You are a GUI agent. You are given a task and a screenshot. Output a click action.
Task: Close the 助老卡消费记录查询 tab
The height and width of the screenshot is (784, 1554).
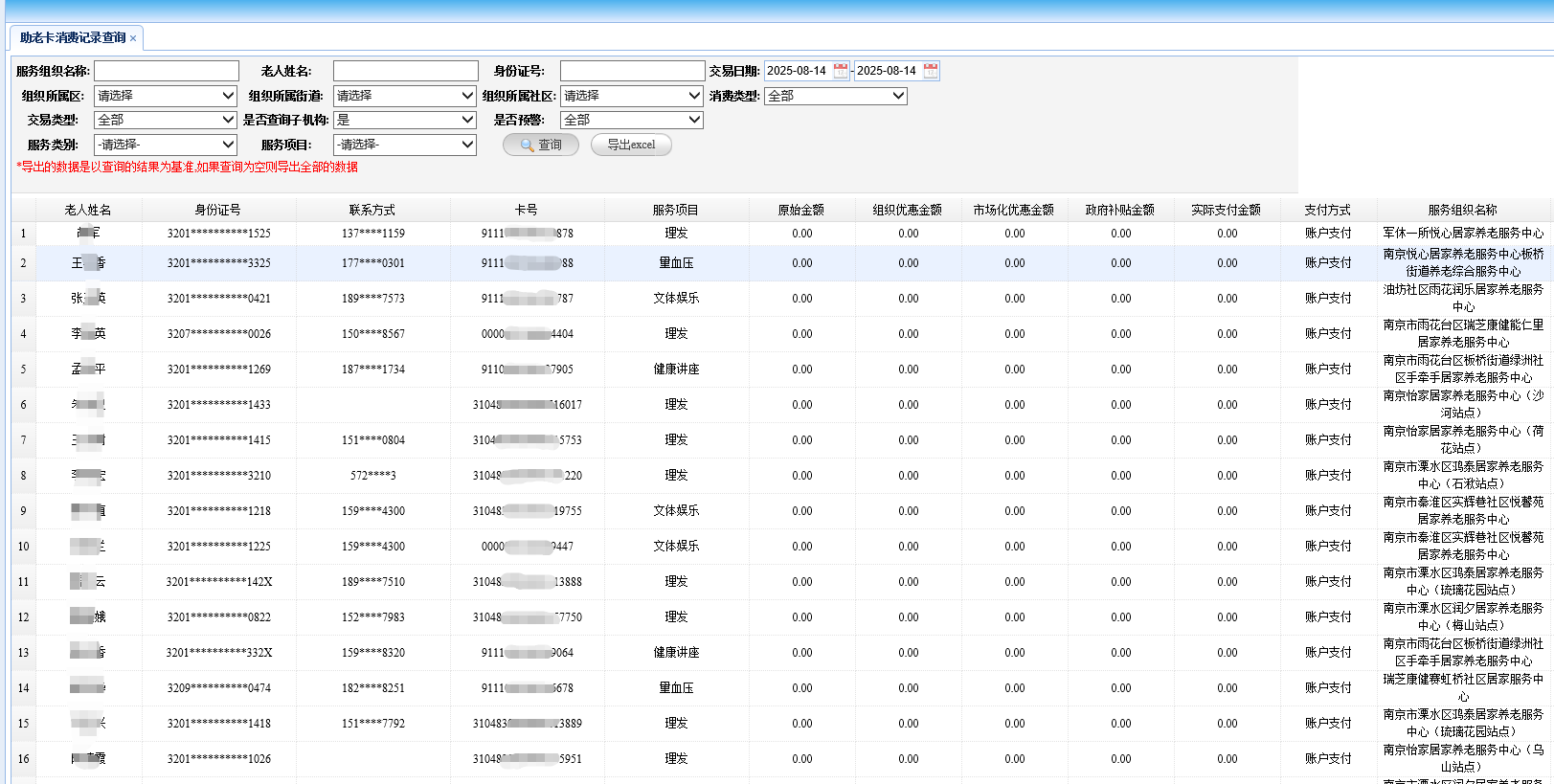click(x=133, y=38)
